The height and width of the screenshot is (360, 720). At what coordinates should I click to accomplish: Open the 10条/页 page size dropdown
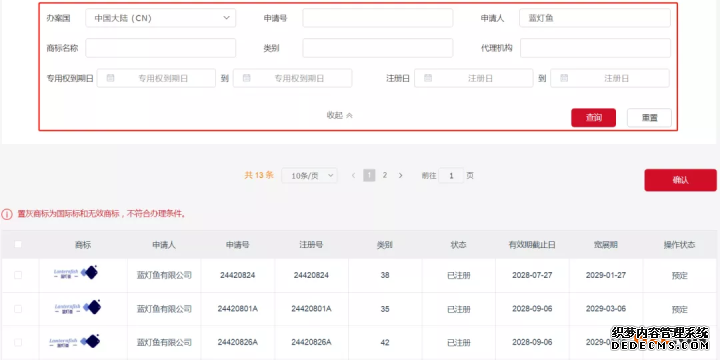tap(309, 175)
